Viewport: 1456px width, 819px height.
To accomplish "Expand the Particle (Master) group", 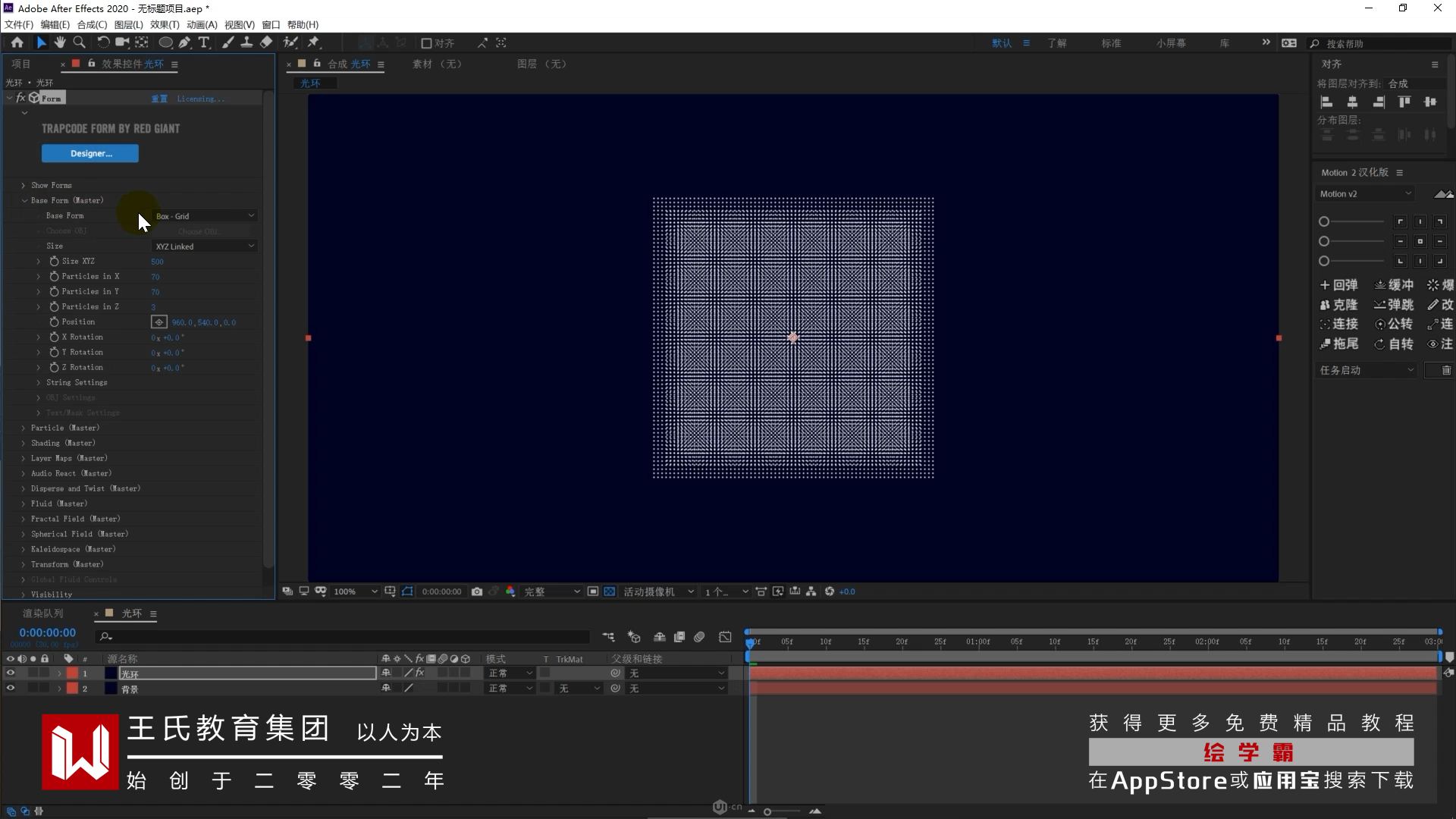I will pos(24,428).
